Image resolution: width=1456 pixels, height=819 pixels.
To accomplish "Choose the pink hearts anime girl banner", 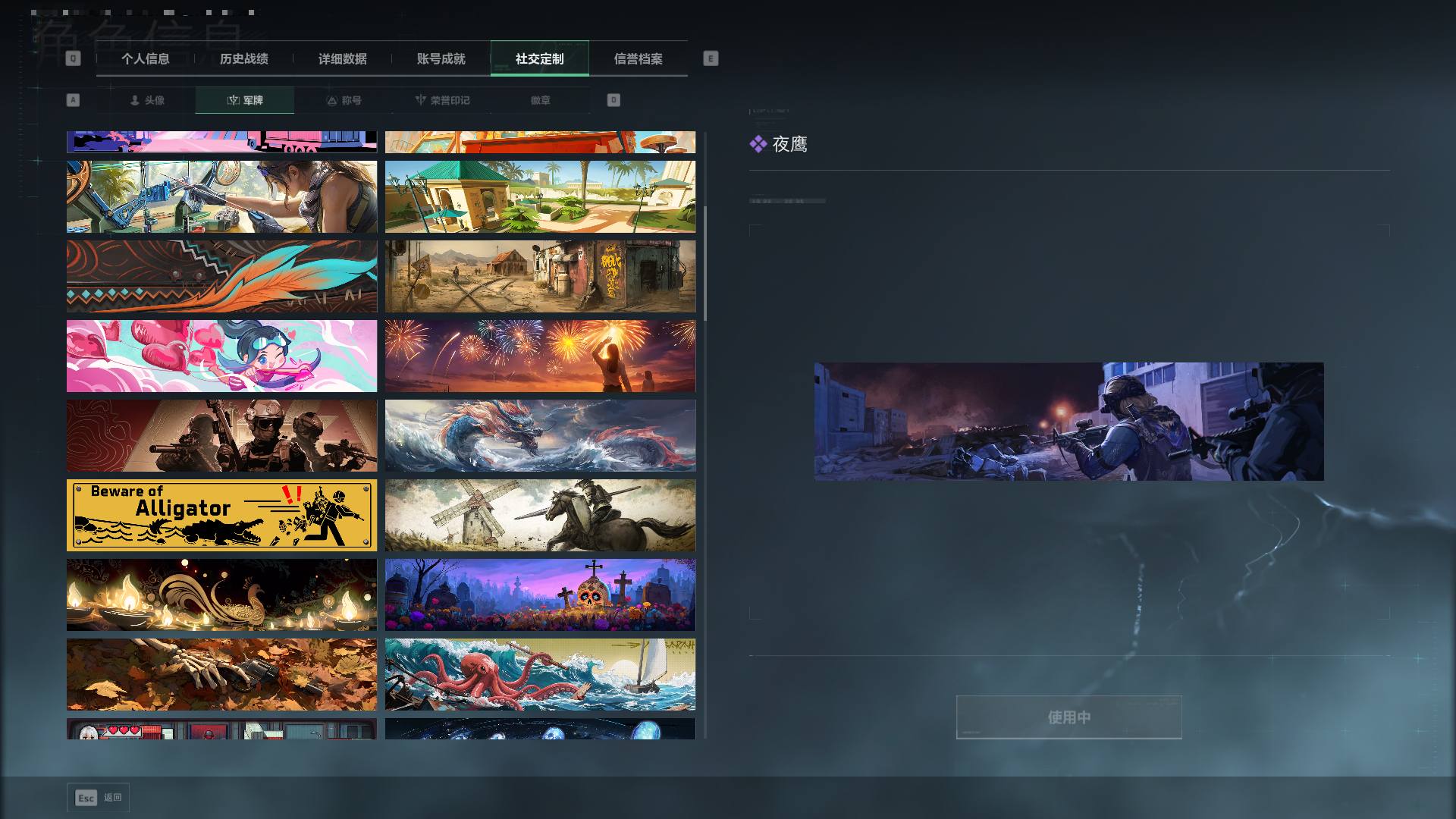I will point(221,356).
